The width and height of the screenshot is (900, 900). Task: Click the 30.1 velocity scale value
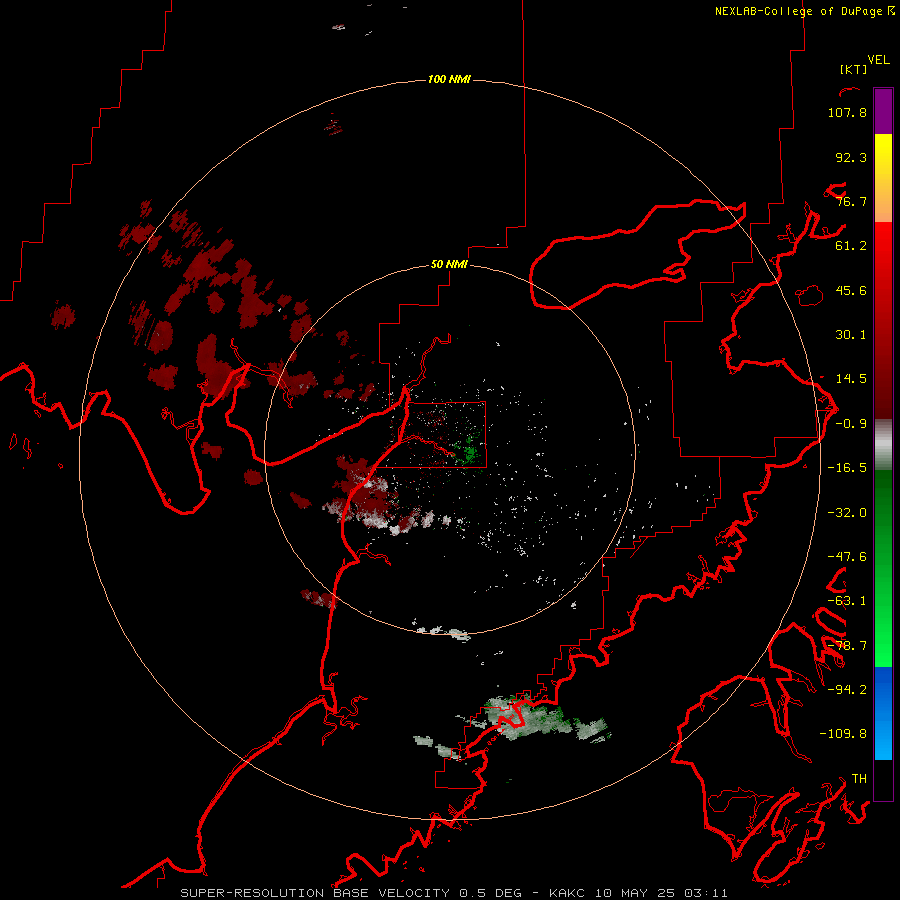point(851,335)
